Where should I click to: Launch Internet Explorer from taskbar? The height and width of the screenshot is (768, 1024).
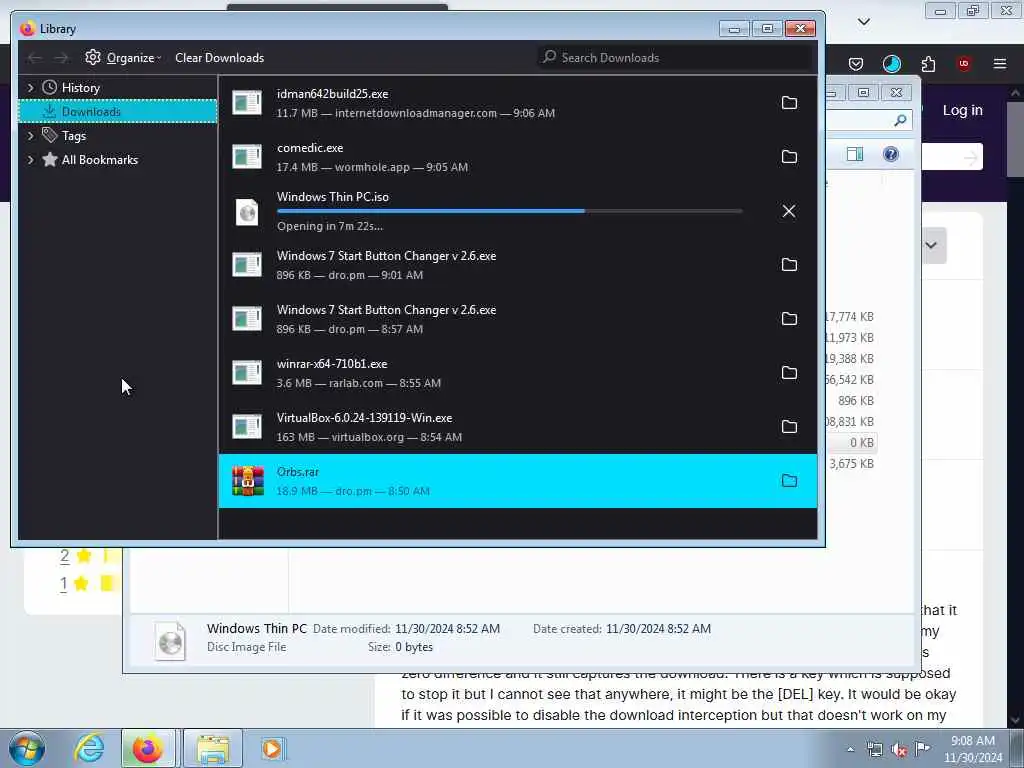tap(89, 748)
